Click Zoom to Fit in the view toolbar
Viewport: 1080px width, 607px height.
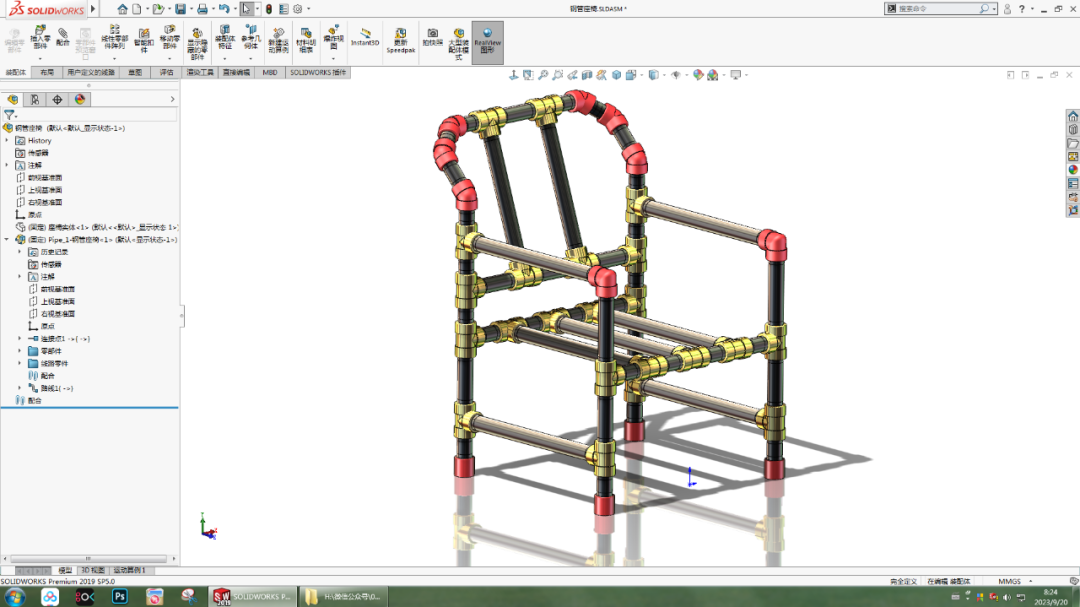542,73
